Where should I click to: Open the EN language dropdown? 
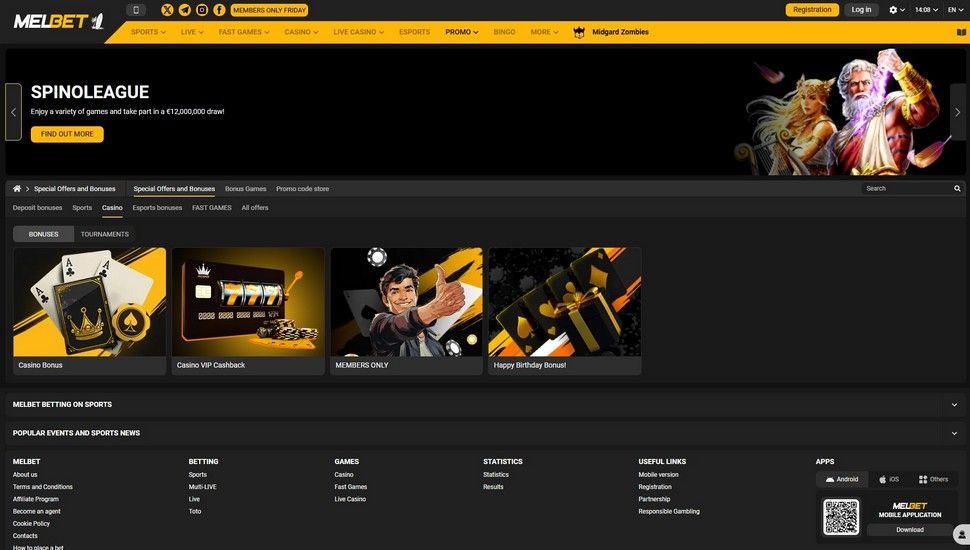point(955,10)
